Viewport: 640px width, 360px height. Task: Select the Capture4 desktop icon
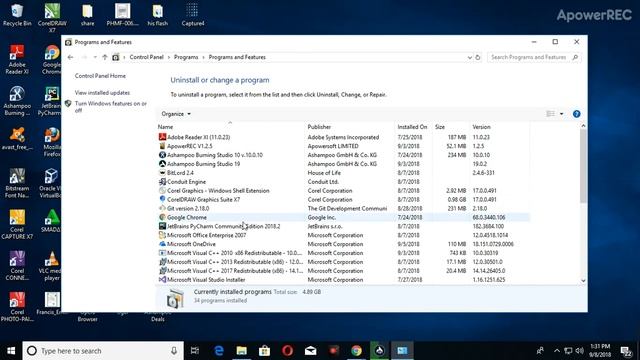[x=193, y=15]
